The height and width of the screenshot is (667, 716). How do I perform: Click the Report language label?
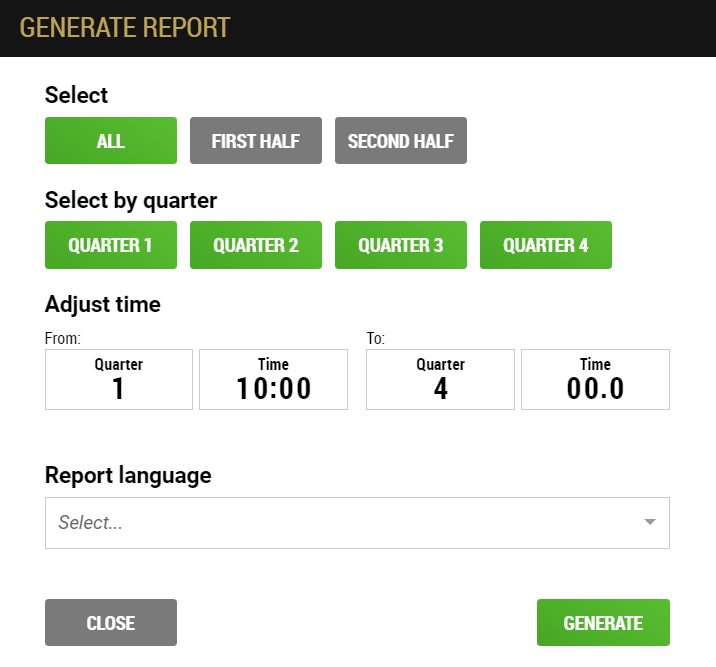point(128,476)
